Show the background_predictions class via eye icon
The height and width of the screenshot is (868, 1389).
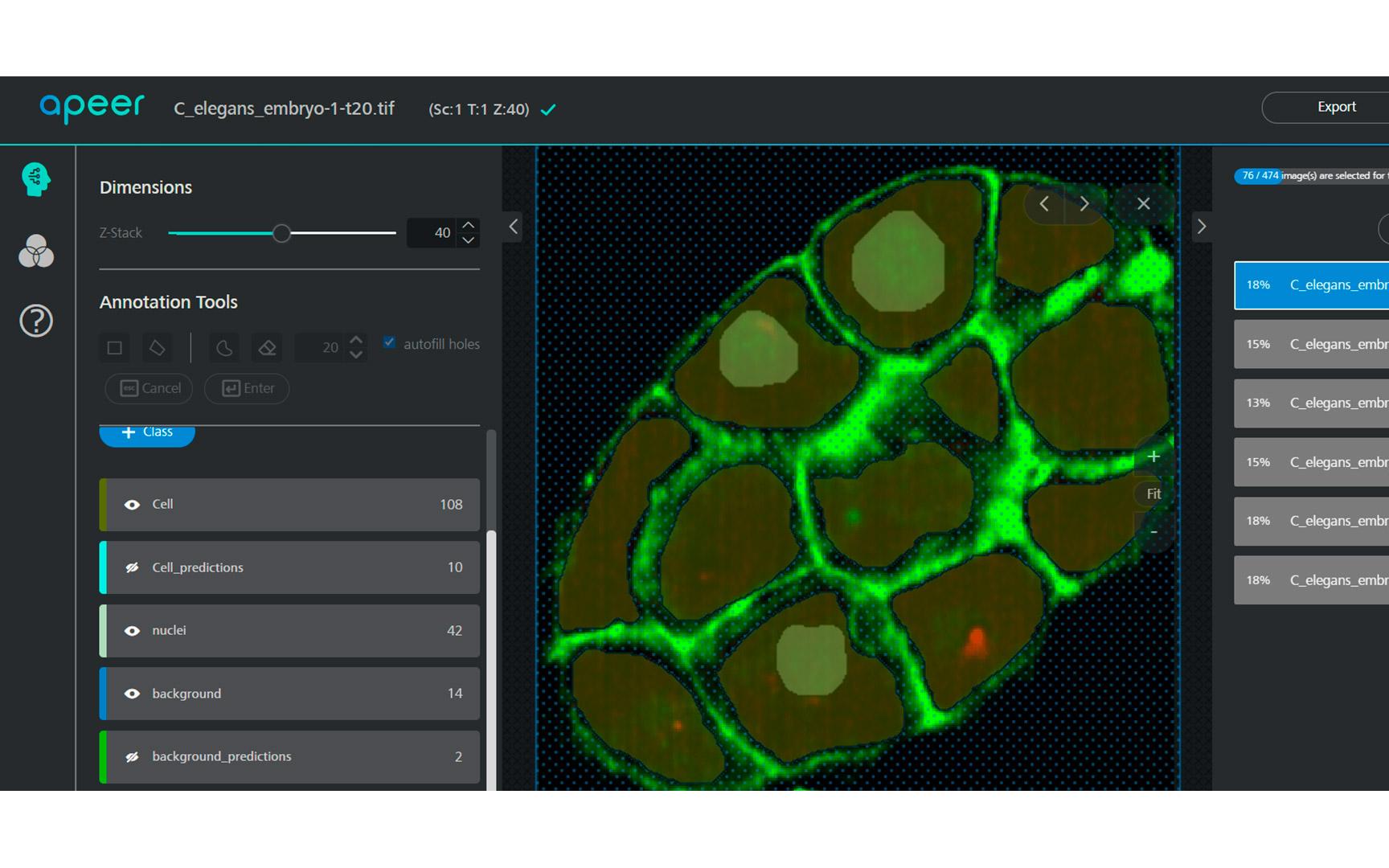[x=132, y=756]
